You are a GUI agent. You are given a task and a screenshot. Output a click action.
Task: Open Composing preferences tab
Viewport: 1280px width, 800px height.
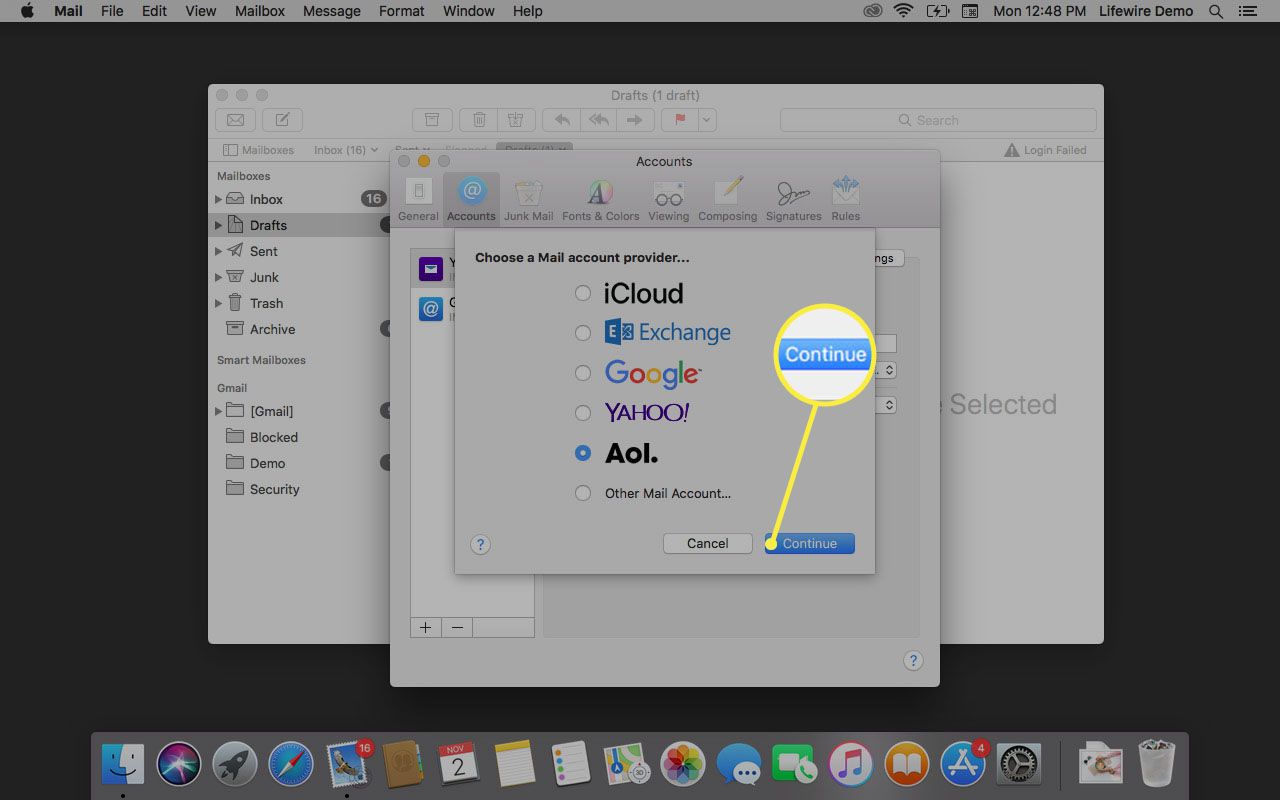[728, 200]
